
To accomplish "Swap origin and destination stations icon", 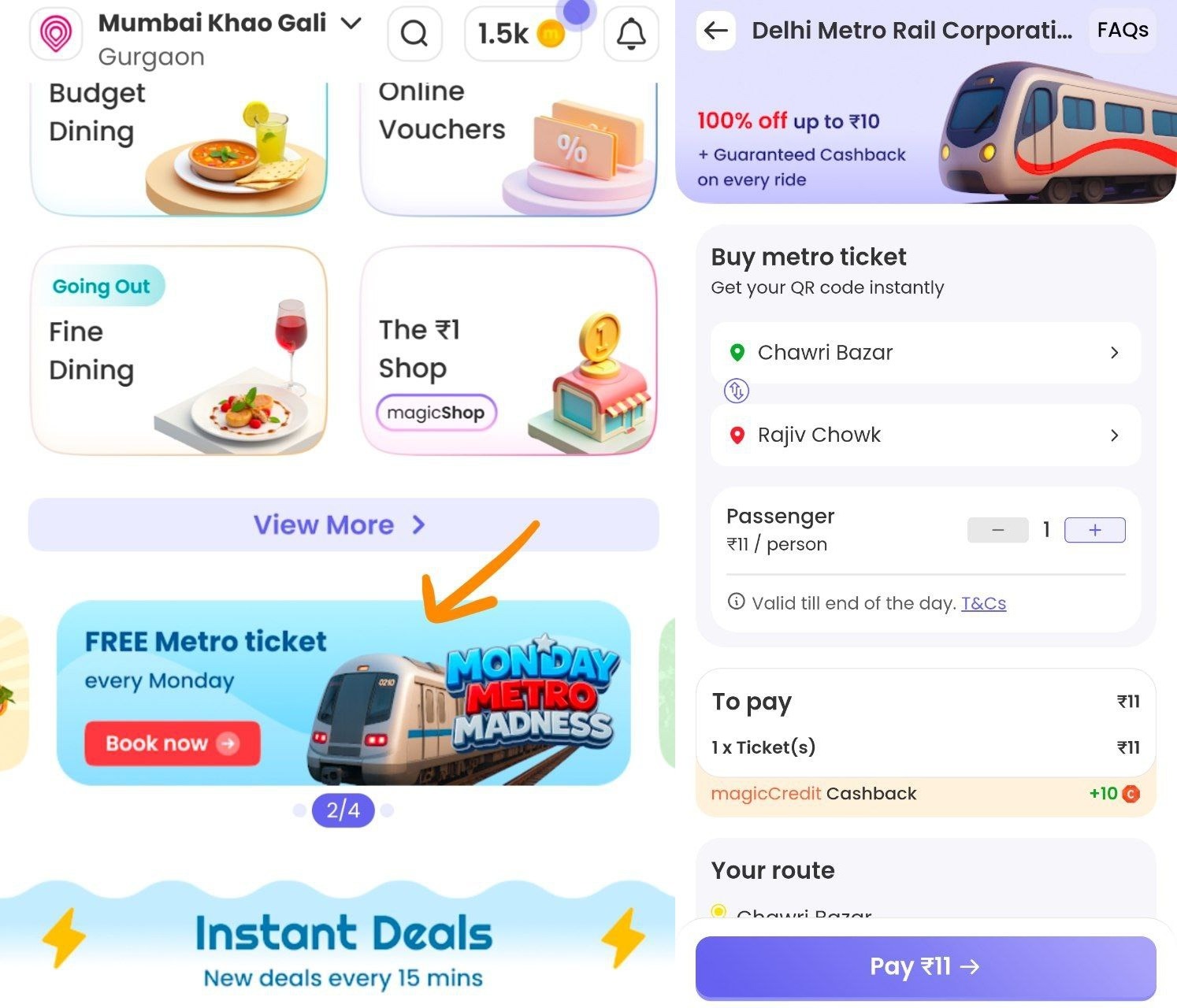I will coord(736,391).
